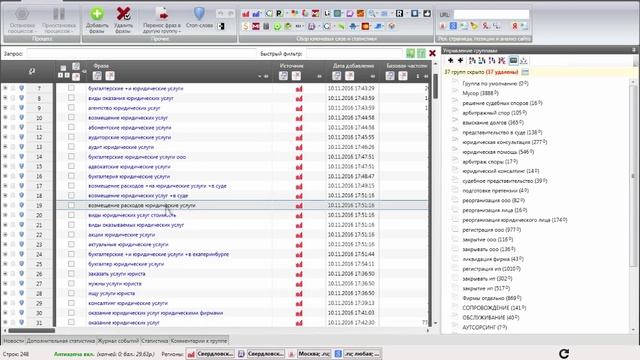Click the LiveInternet Li icon
Screen dimensions: 640x360
coord(327,13)
